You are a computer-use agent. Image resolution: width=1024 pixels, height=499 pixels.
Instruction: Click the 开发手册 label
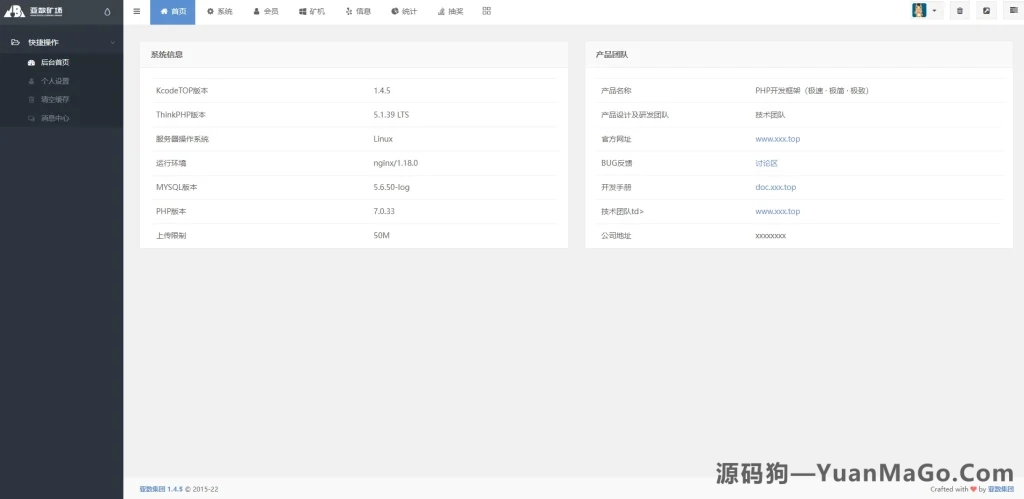click(x=616, y=187)
